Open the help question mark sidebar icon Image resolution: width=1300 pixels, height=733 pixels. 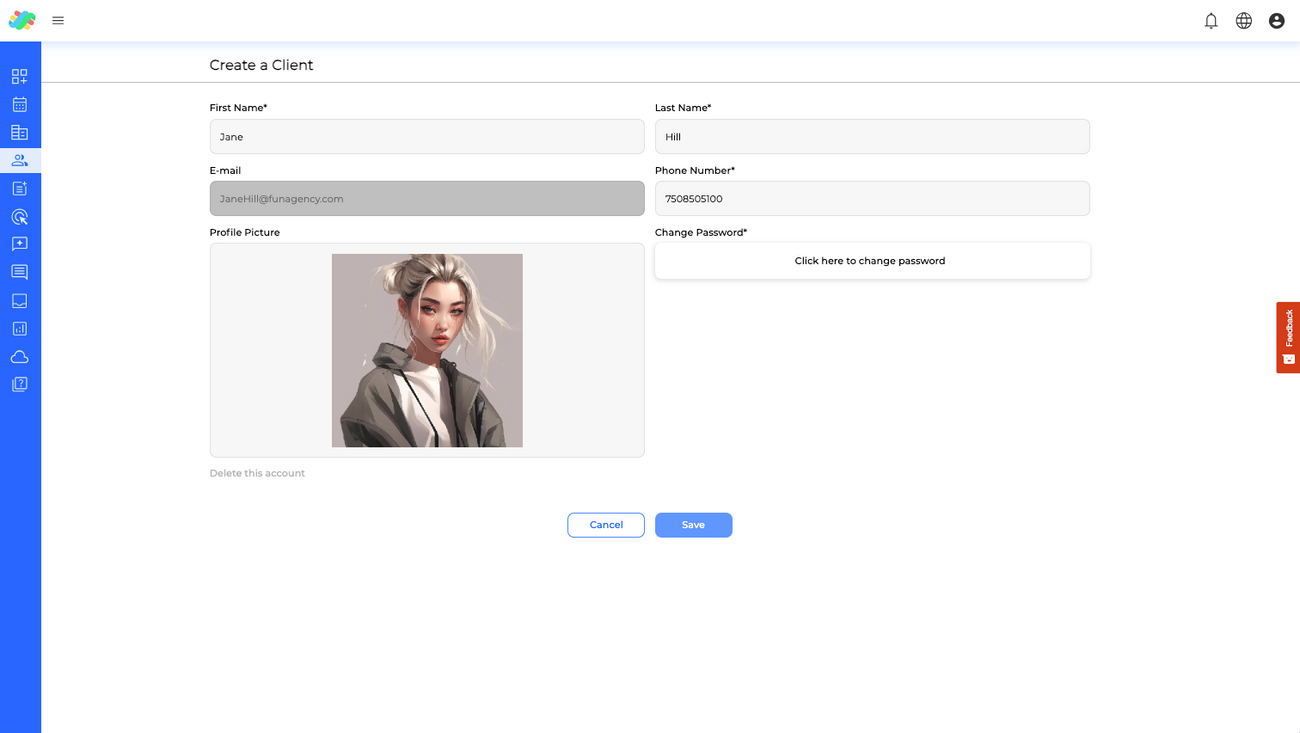(x=19, y=384)
